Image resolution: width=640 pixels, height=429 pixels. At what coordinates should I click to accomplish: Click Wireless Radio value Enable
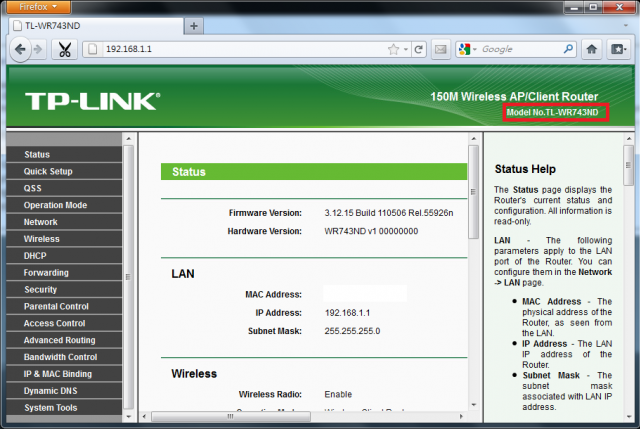(338, 394)
